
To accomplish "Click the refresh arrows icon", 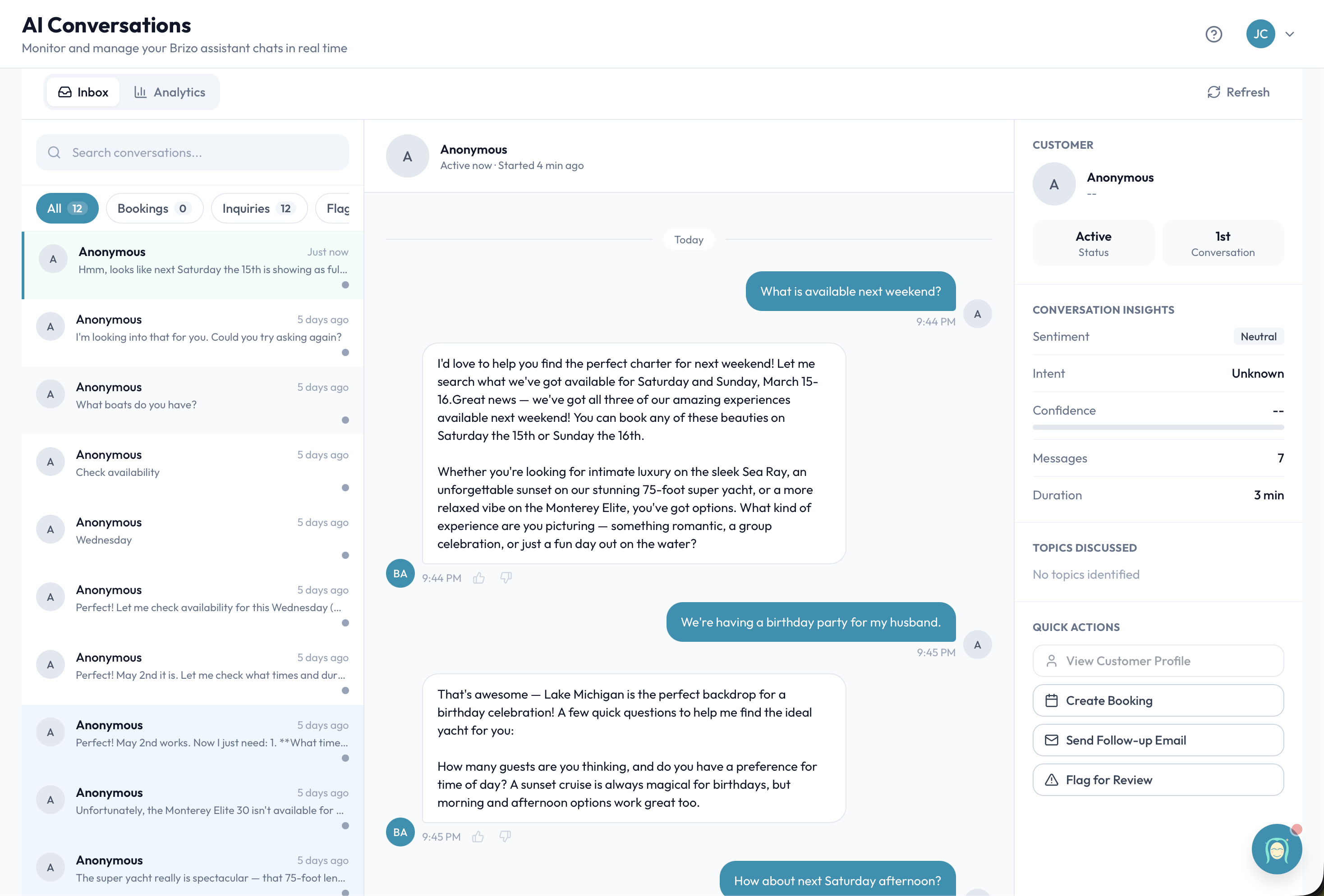I will (x=1214, y=92).
